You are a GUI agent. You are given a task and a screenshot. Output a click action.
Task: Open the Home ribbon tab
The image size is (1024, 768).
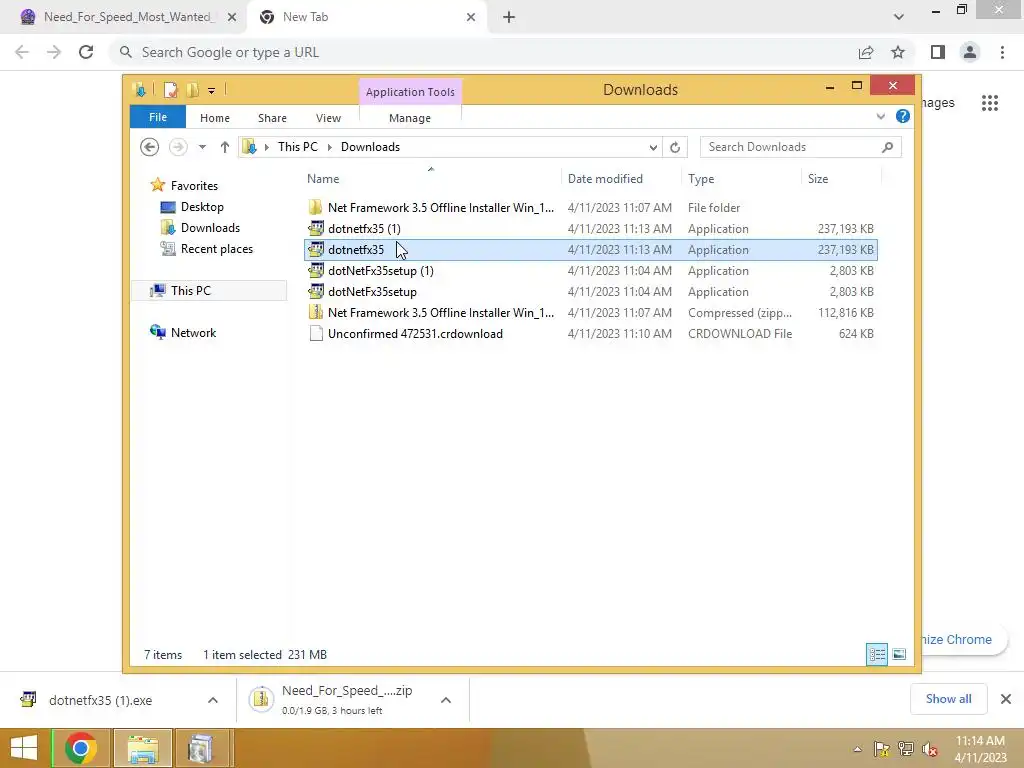point(215,118)
